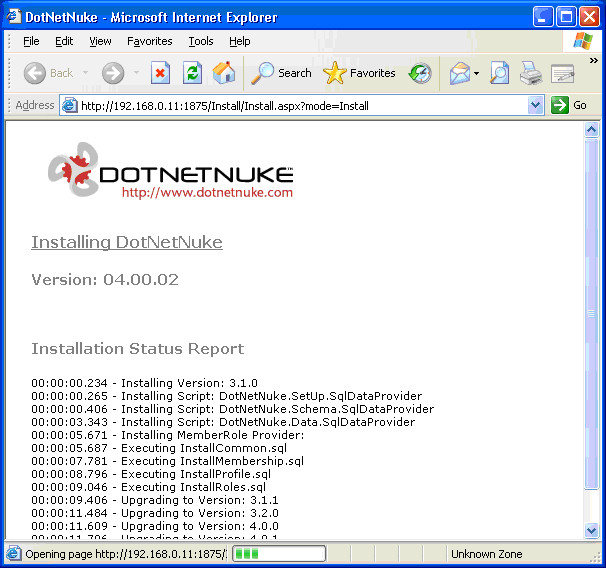
Task: Click the Print printer icon
Action: point(531,73)
